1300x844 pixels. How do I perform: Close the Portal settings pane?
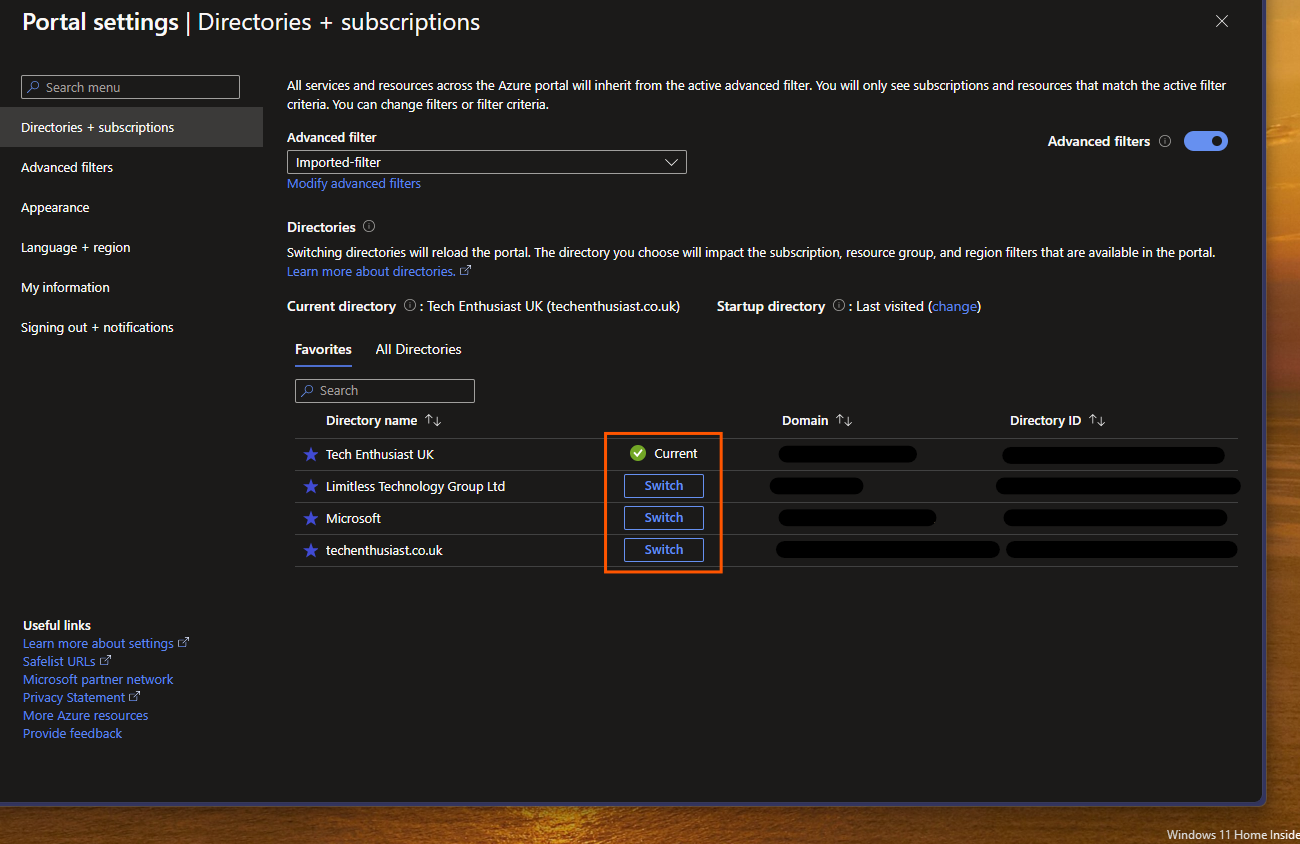click(x=1221, y=21)
